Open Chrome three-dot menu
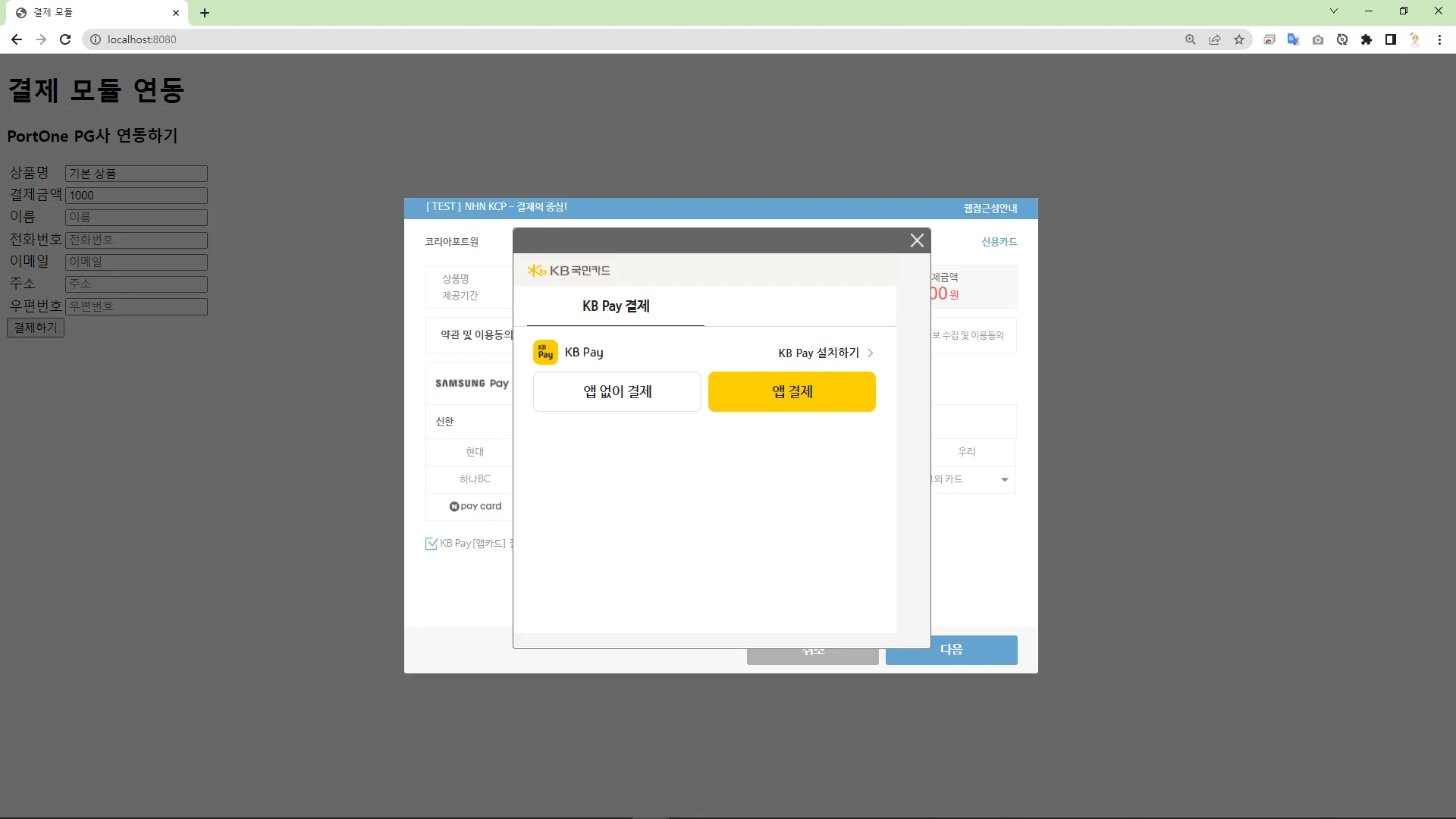 pos(1439,39)
